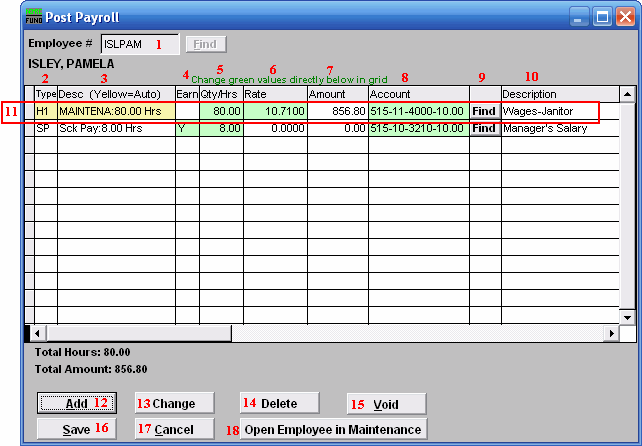642x446 pixels.
Task: Click the Delete button
Action: point(280,403)
